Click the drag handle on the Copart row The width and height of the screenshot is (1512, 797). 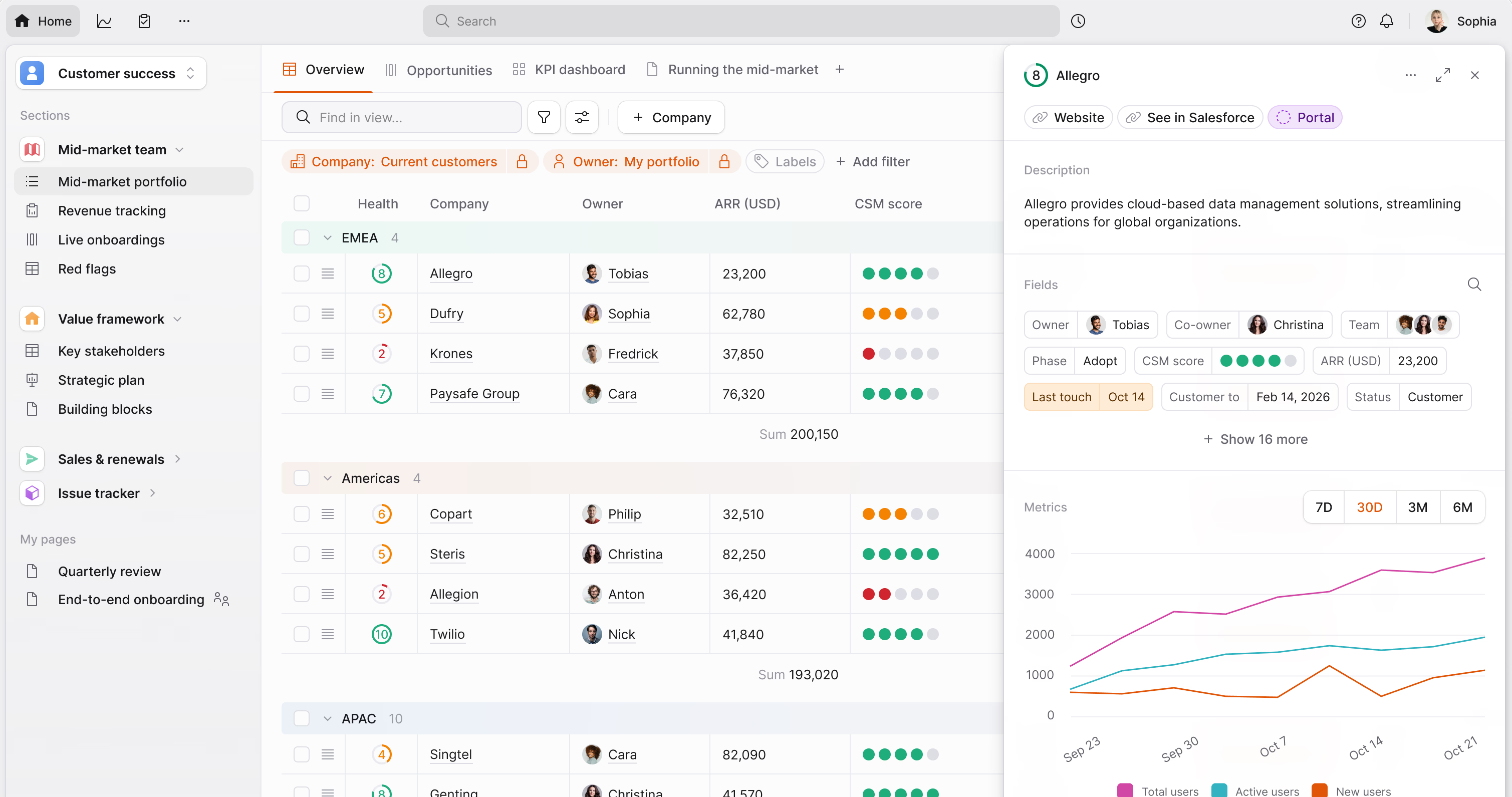coord(328,513)
